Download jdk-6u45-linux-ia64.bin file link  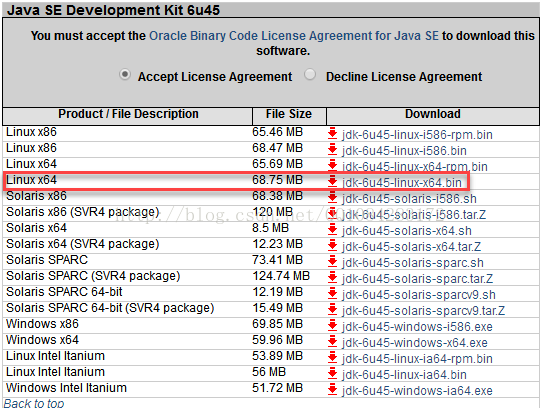coord(404,375)
